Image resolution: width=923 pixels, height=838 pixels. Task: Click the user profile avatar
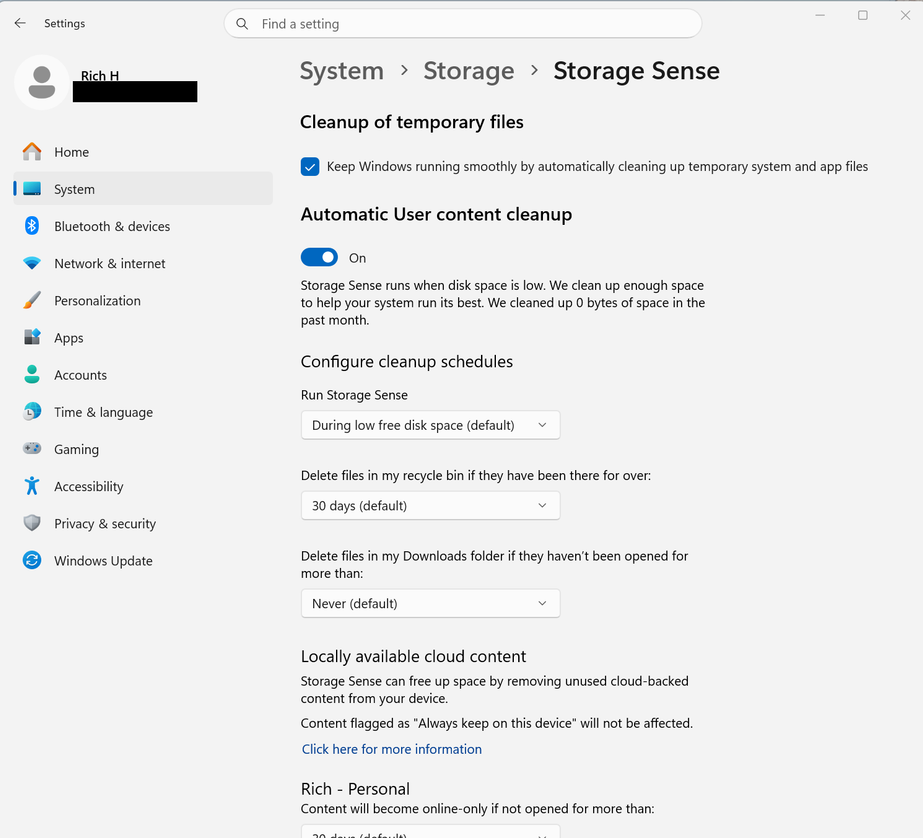42,82
